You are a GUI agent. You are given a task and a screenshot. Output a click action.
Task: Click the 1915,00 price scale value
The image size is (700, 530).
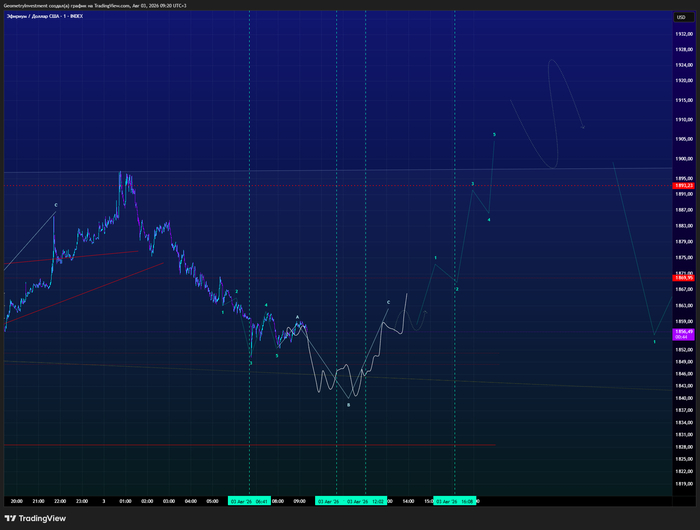pyautogui.click(x=683, y=100)
